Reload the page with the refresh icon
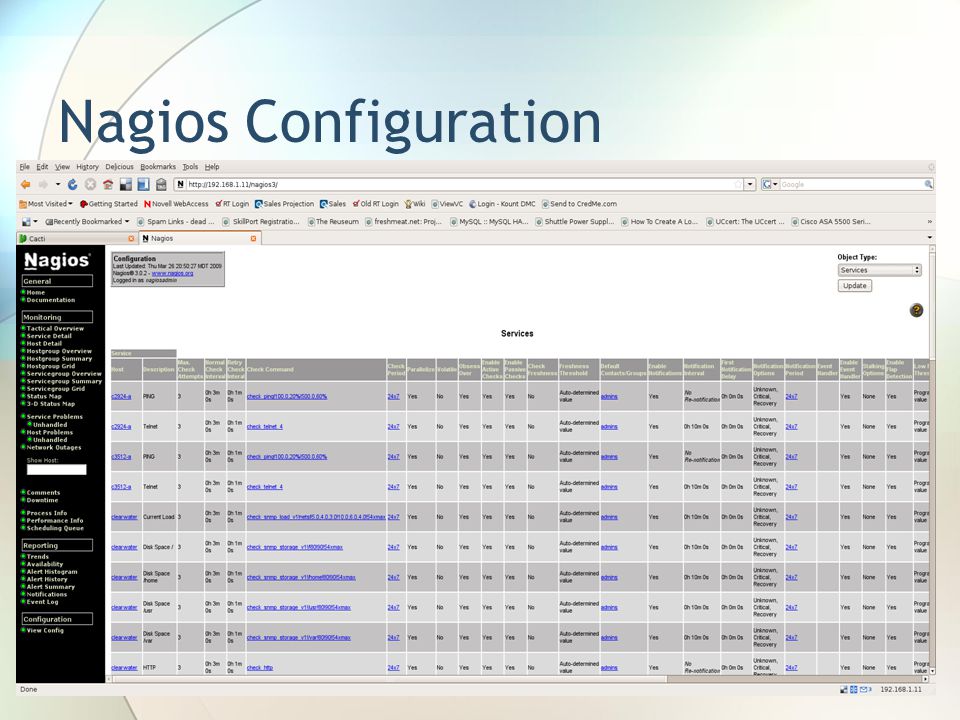The height and width of the screenshot is (720, 960). 72,184
